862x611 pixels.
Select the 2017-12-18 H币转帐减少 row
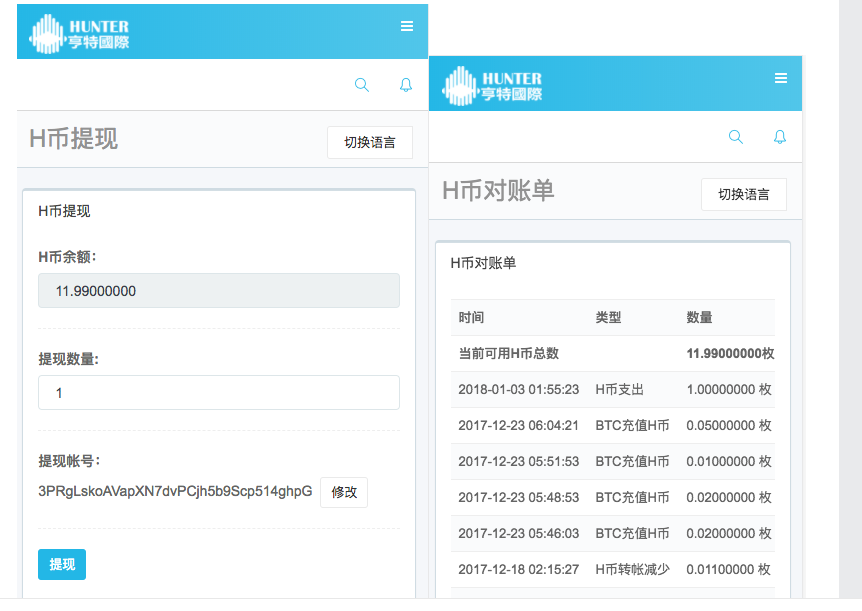click(612, 569)
